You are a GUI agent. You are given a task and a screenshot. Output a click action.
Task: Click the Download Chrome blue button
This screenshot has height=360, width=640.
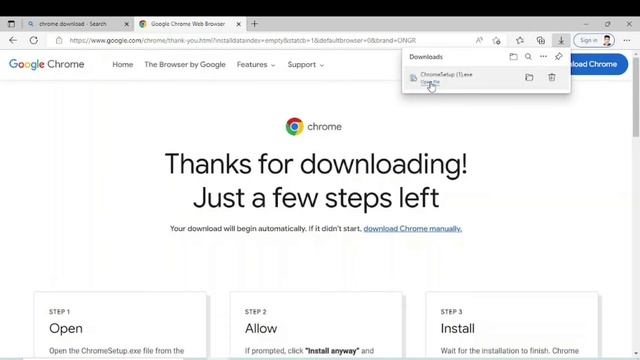click(x=598, y=64)
